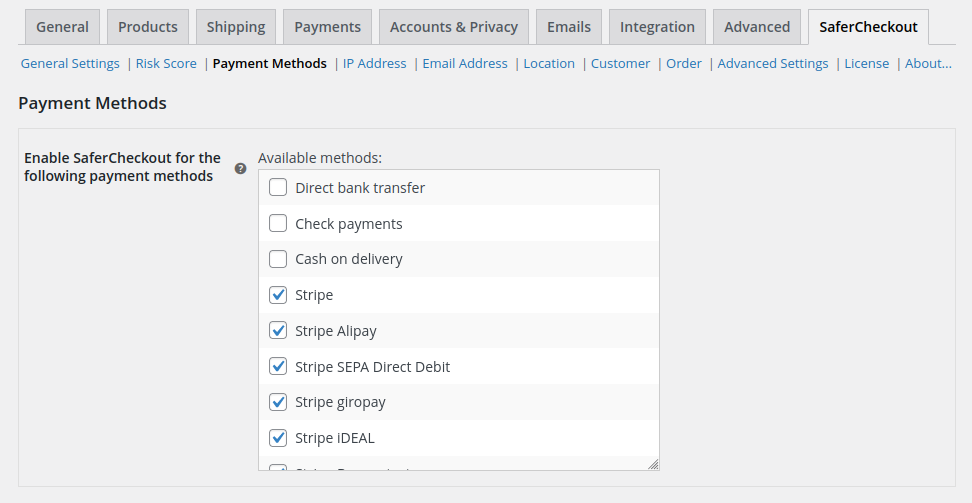This screenshot has width=972, height=503.
Task: Go to Risk Score section
Action: pos(166,63)
